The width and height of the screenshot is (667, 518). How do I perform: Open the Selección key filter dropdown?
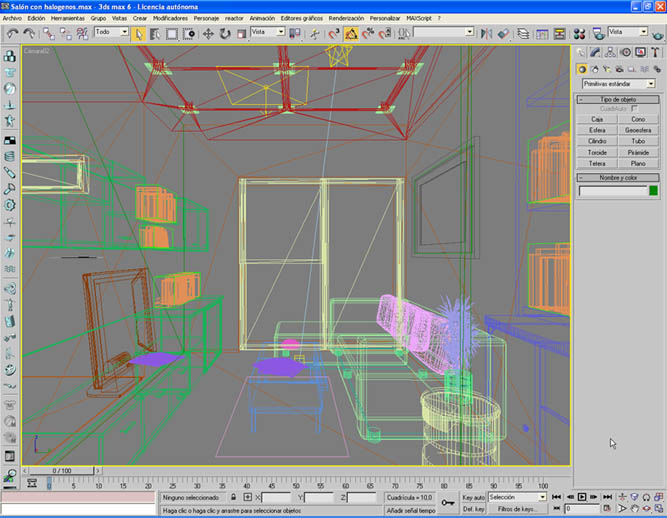tap(517, 497)
